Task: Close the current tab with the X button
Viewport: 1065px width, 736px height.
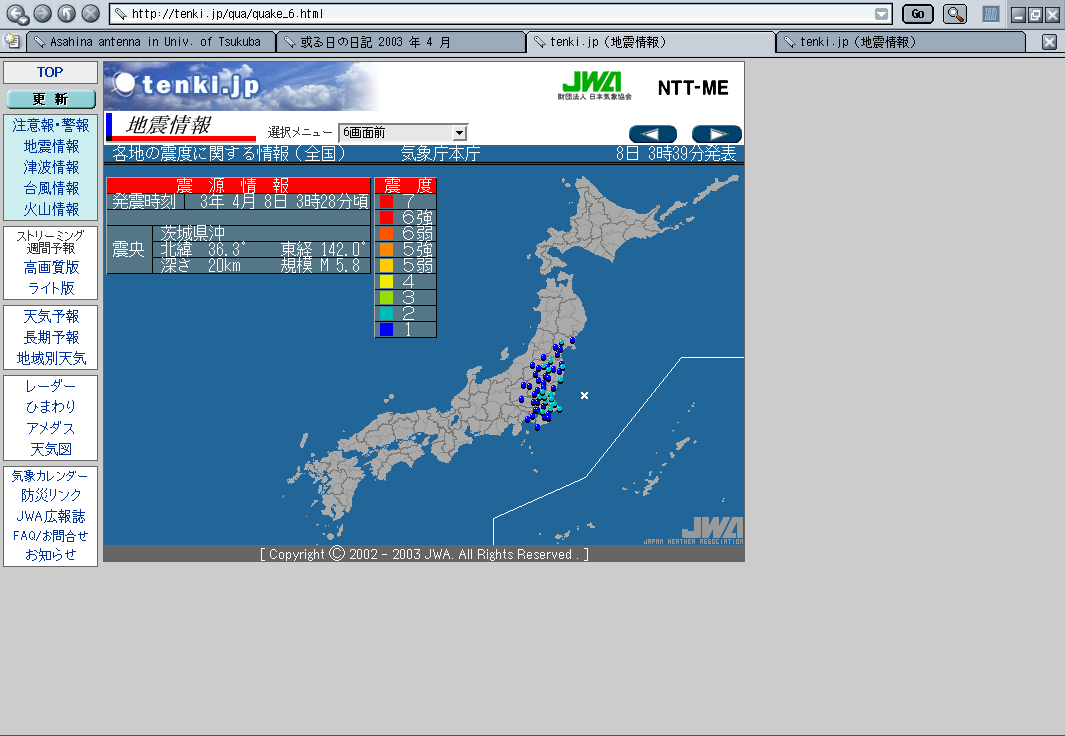Action: click(1049, 42)
